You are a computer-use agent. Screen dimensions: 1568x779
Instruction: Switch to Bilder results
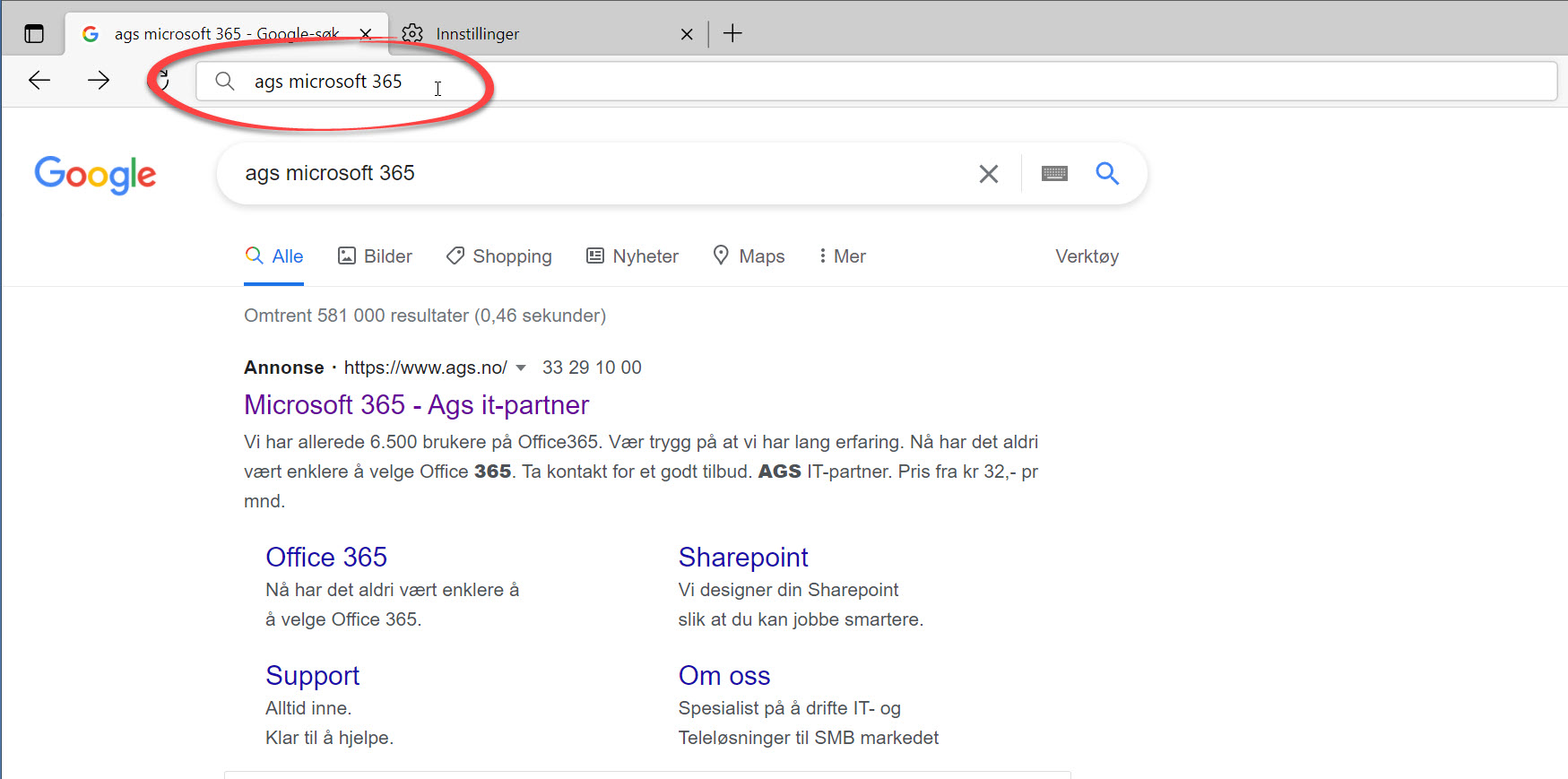[375, 256]
